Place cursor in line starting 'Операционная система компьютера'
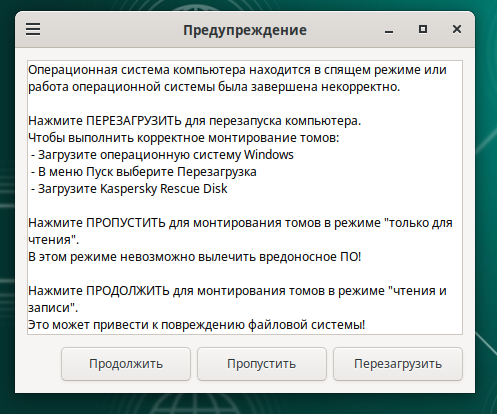 click(237, 70)
